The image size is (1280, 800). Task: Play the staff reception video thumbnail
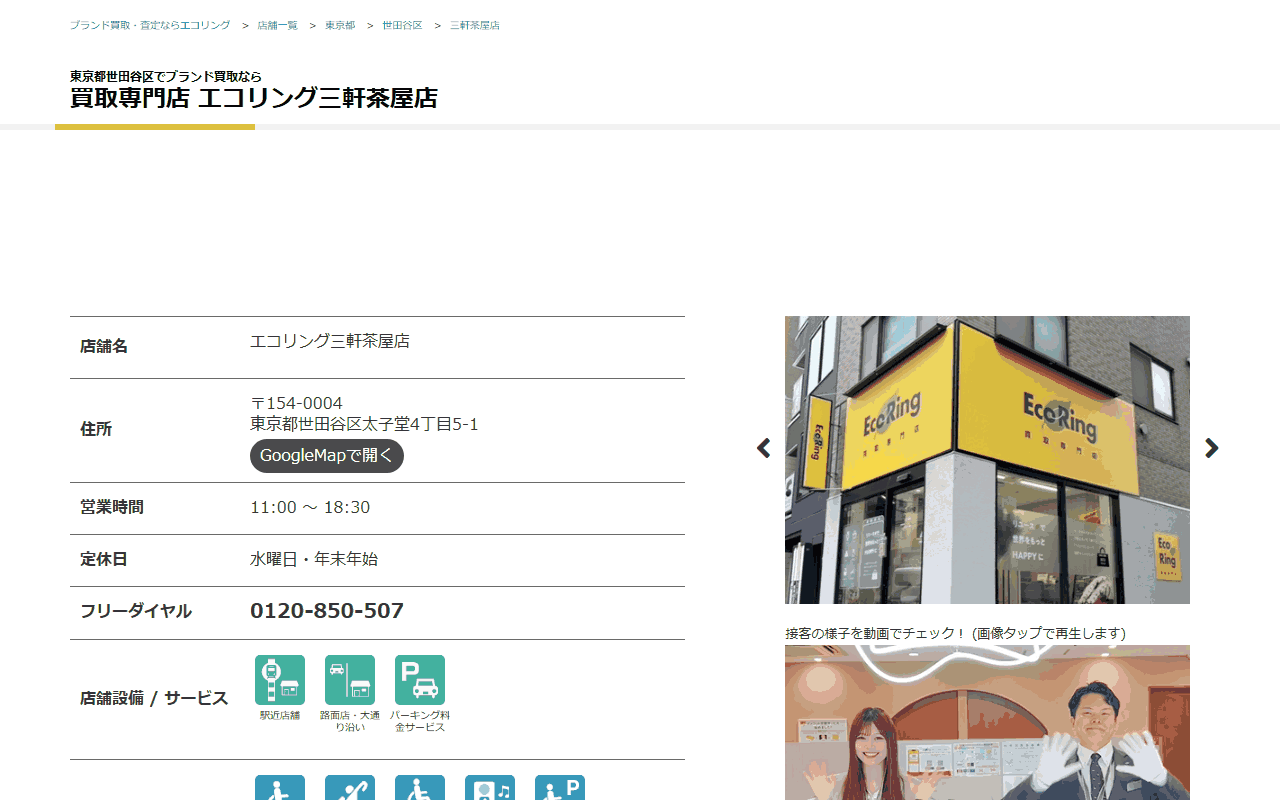tap(987, 722)
